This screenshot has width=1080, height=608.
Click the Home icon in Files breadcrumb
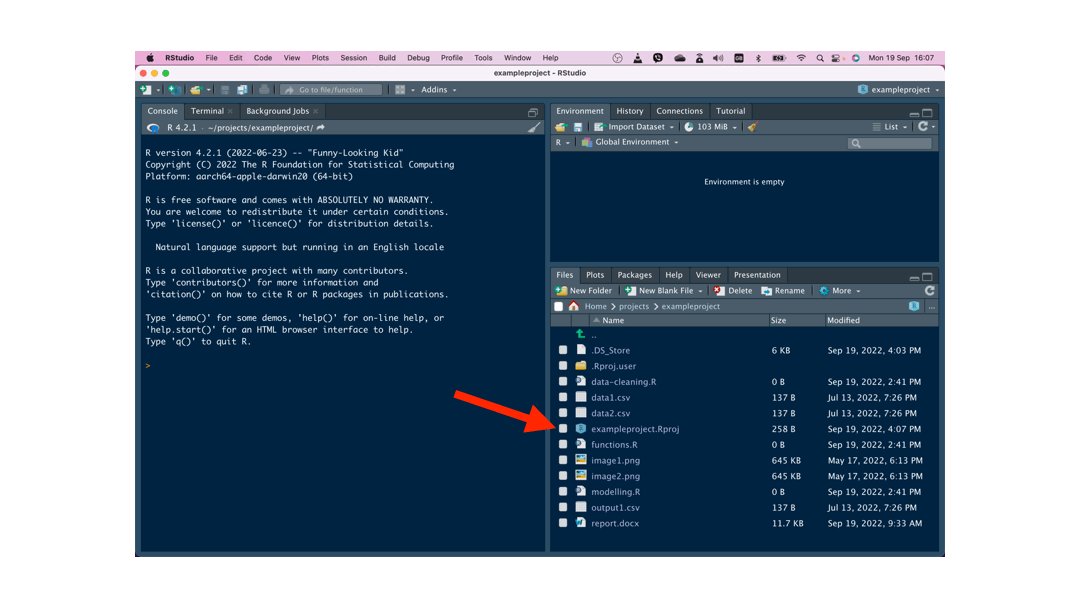[574, 306]
